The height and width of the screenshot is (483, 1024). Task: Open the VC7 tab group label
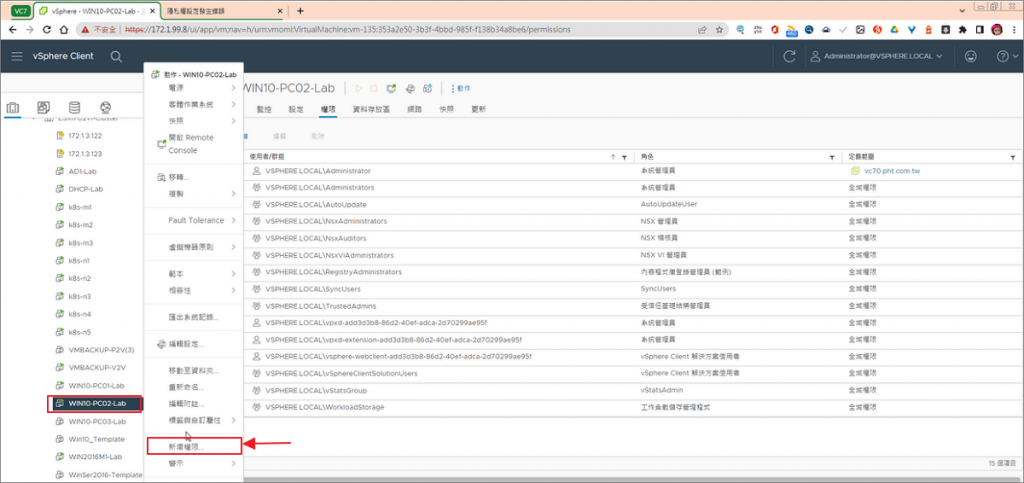(20, 10)
